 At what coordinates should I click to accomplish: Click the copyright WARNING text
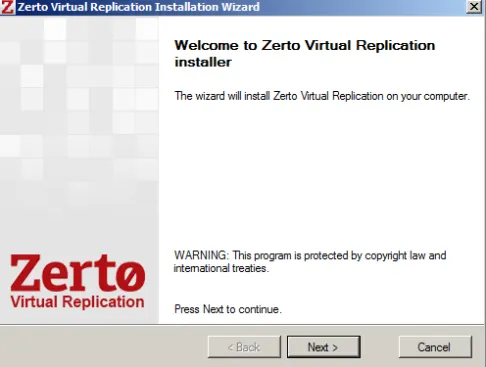click(x=310, y=262)
